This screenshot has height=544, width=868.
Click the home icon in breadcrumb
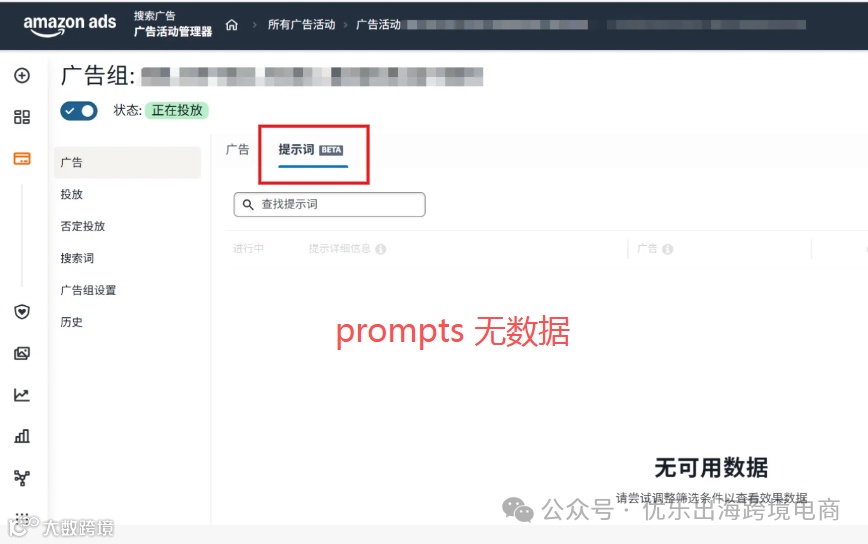[x=232, y=25]
